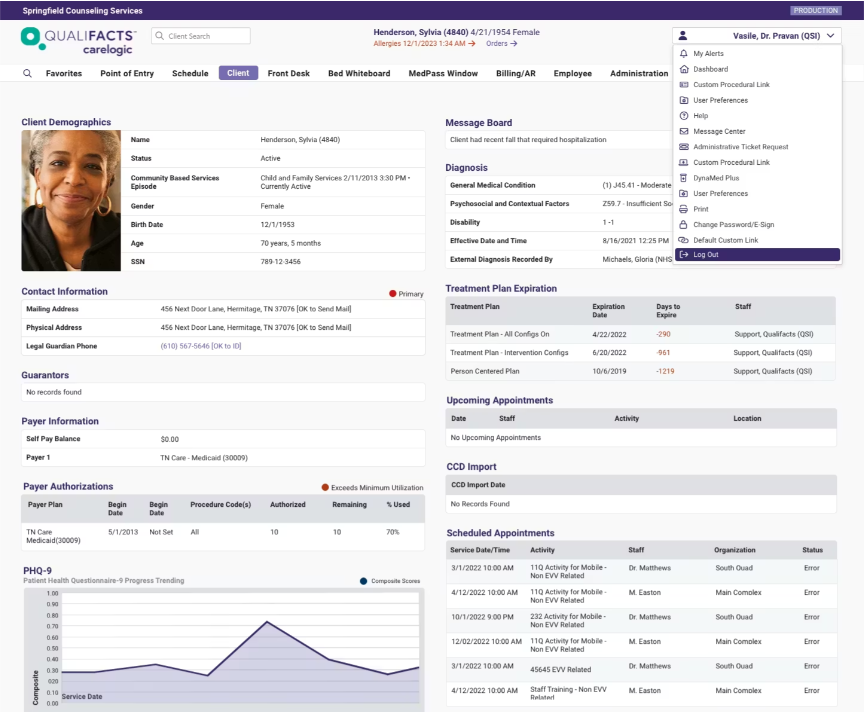Select the Administrative Ticket Request icon
This screenshot has height=712, width=864.
coord(683,147)
